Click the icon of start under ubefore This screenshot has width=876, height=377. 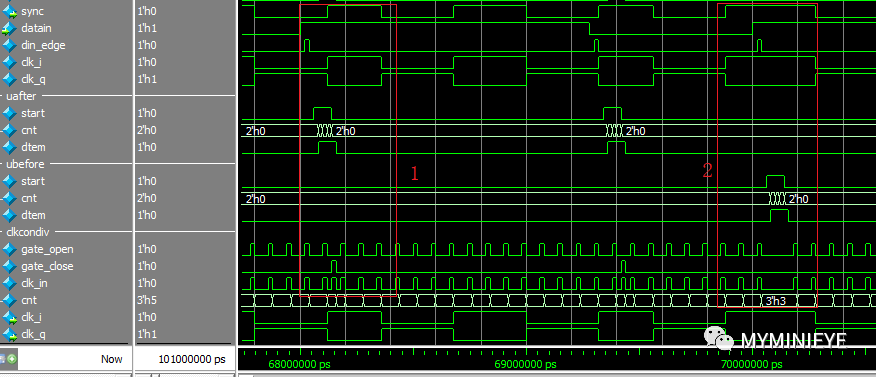(9, 182)
